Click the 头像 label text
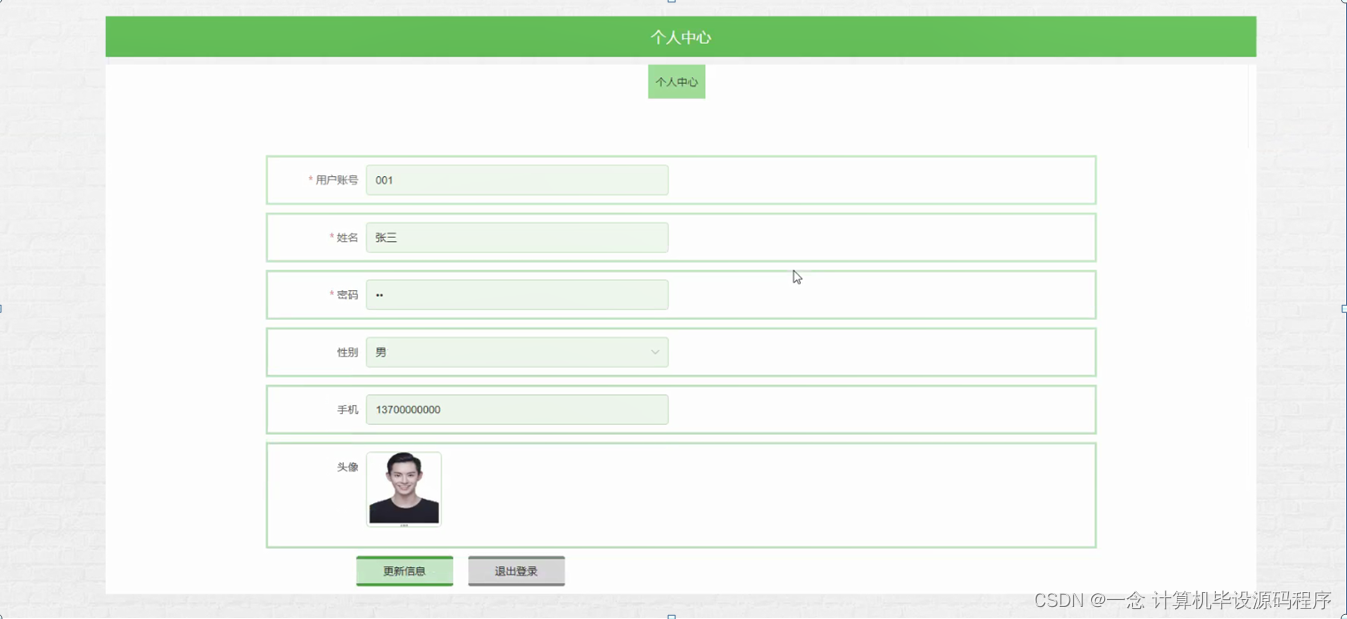1347x619 pixels. tap(347, 467)
